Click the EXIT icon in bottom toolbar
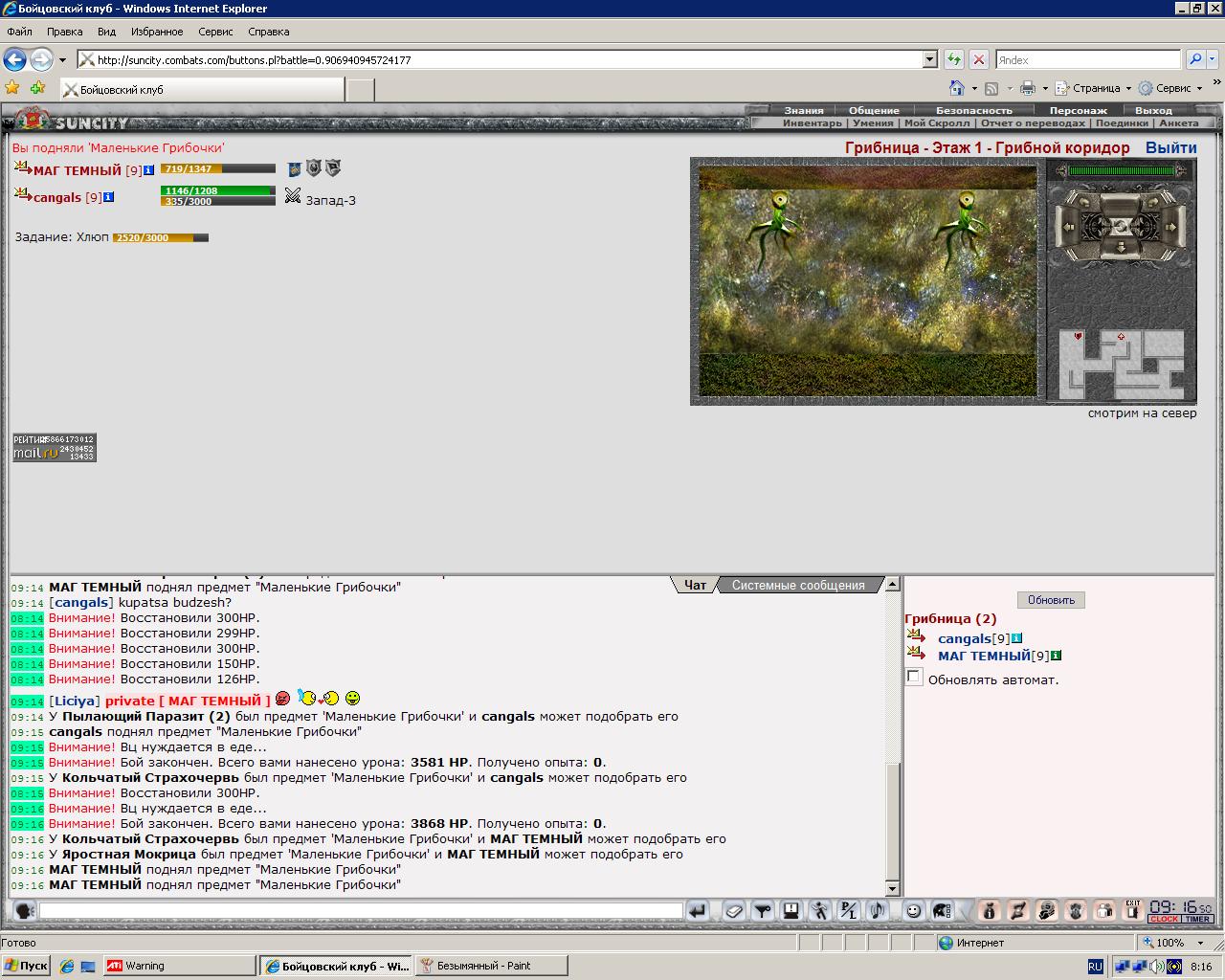This screenshot has height=980, width=1225. [1133, 911]
